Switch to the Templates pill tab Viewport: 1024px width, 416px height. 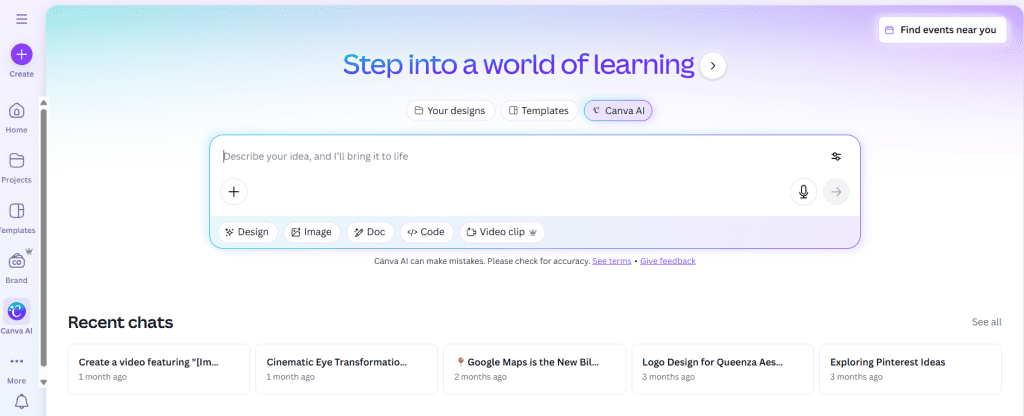[539, 110]
